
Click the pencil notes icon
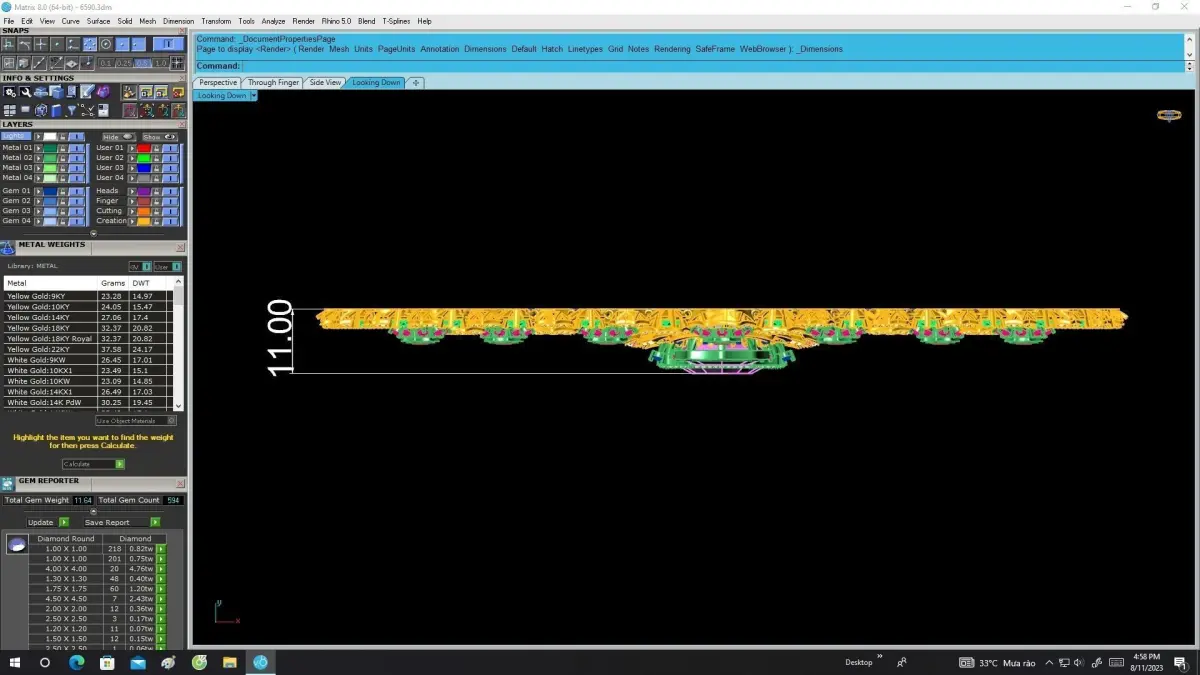point(87,91)
